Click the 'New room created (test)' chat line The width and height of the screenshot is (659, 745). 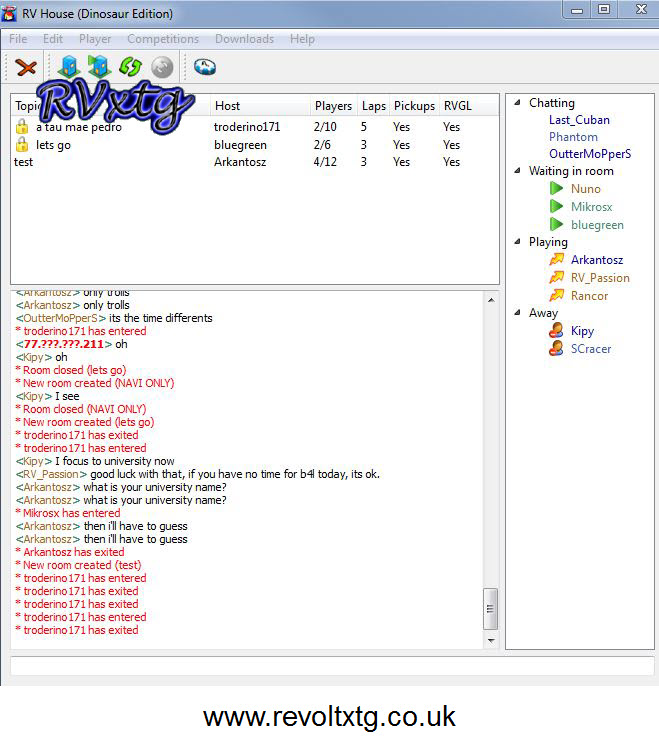(78, 565)
